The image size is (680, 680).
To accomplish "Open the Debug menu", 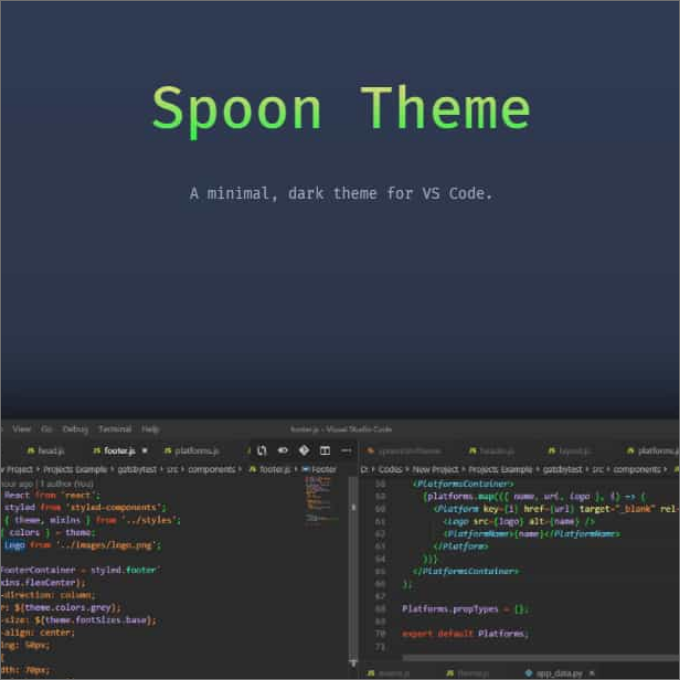I will (x=76, y=429).
